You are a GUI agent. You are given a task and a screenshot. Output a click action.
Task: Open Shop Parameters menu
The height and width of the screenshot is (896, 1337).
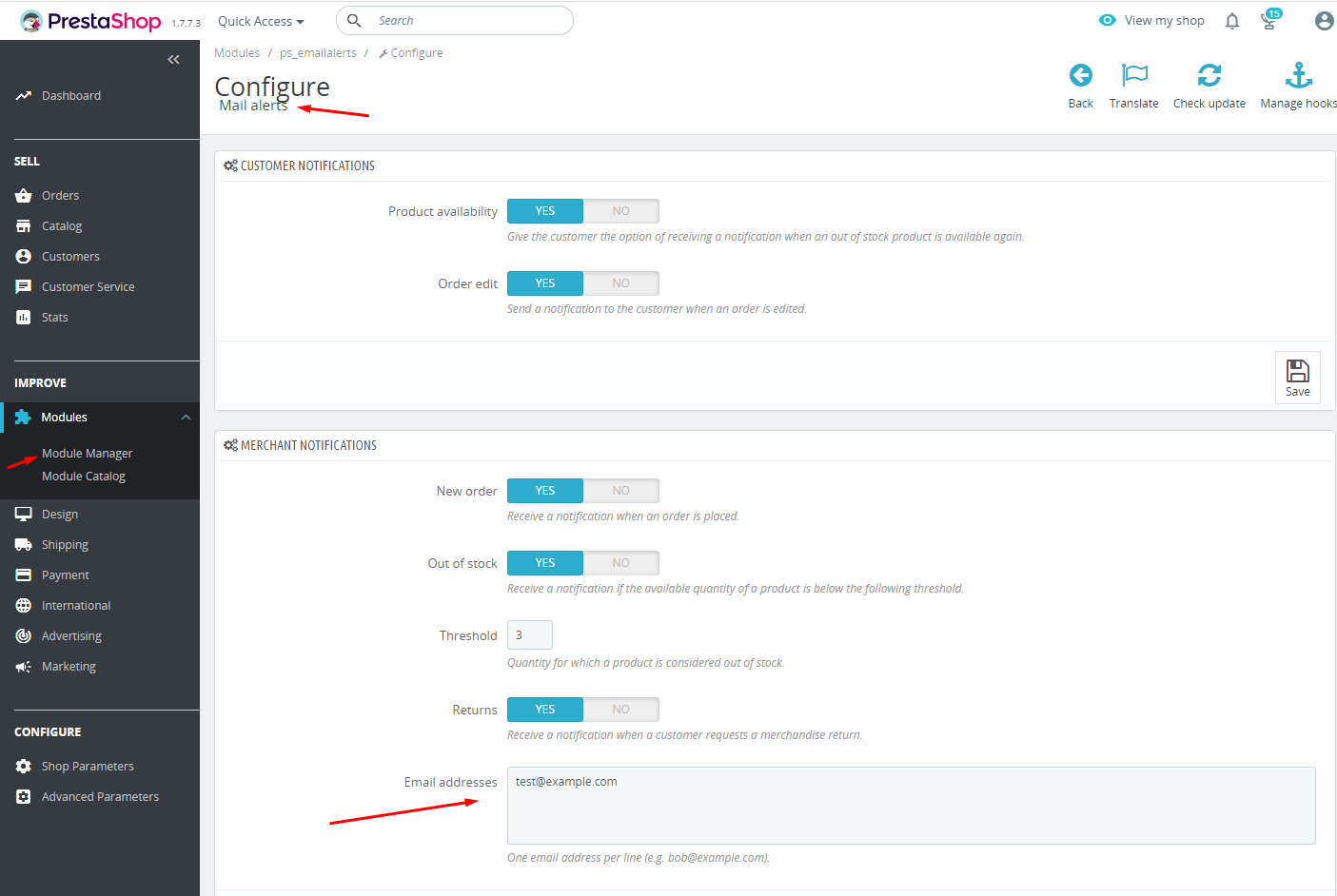pyautogui.click(x=88, y=767)
